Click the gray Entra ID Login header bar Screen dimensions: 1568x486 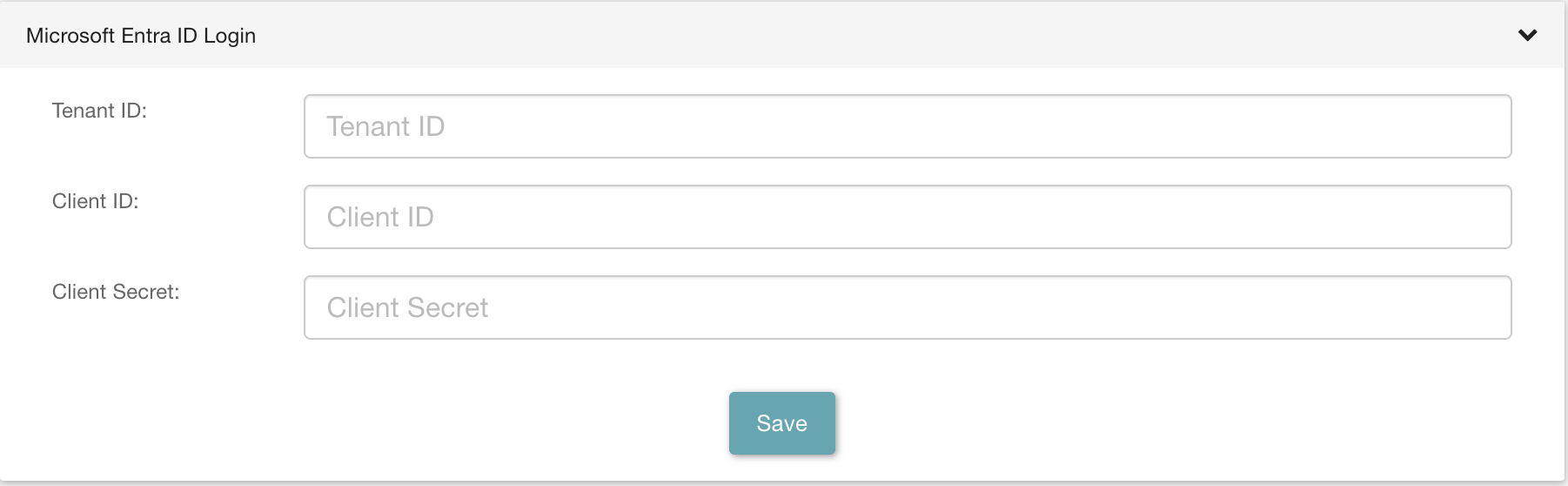[783, 36]
